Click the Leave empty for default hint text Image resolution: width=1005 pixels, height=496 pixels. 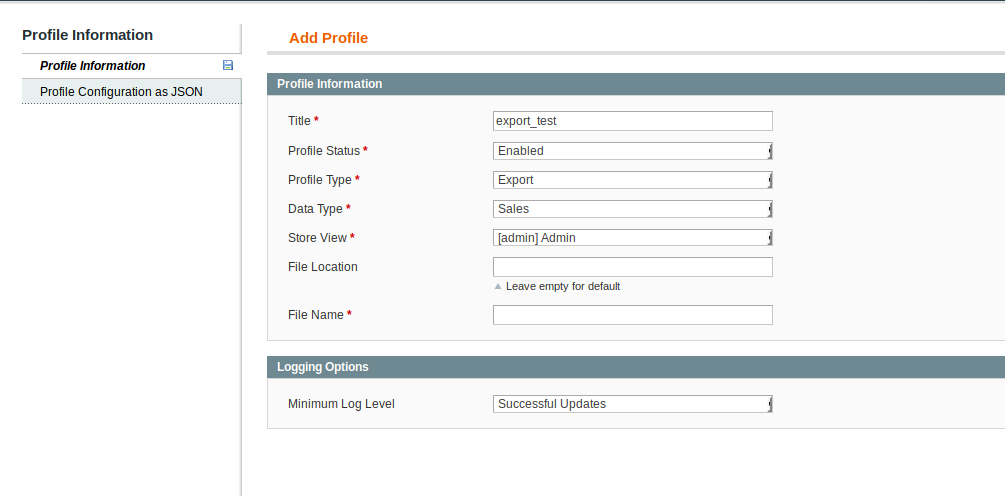pos(563,286)
